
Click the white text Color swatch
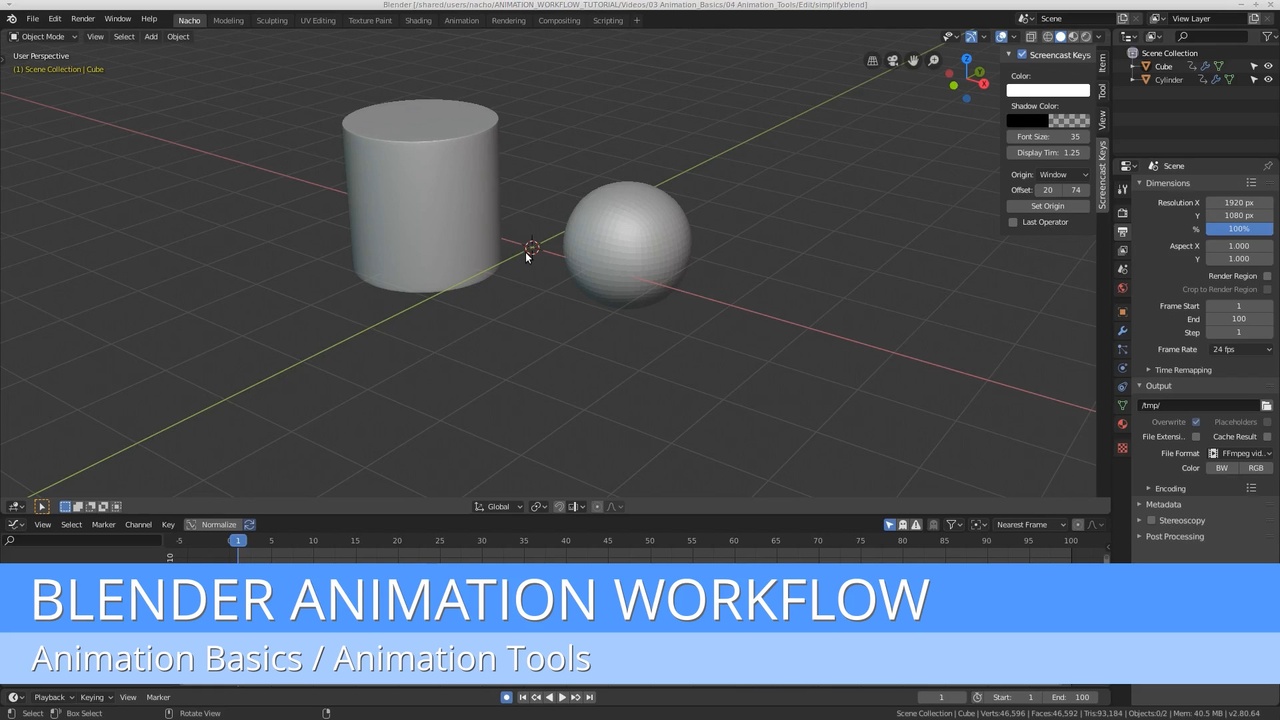pos(1048,91)
